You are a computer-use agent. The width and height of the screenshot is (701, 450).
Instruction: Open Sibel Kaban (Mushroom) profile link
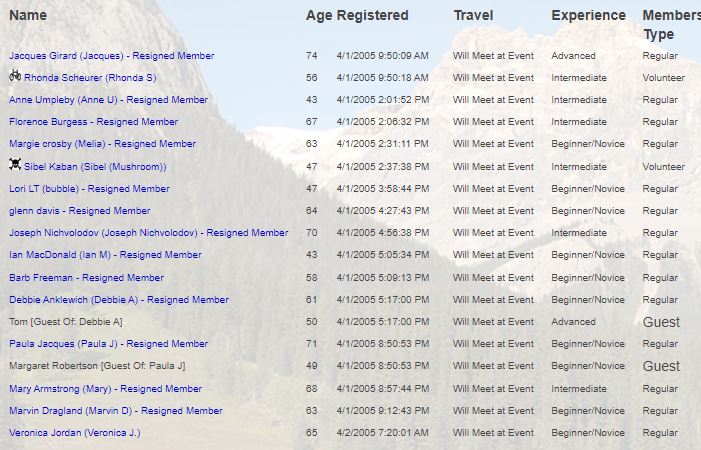(x=95, y=167)
